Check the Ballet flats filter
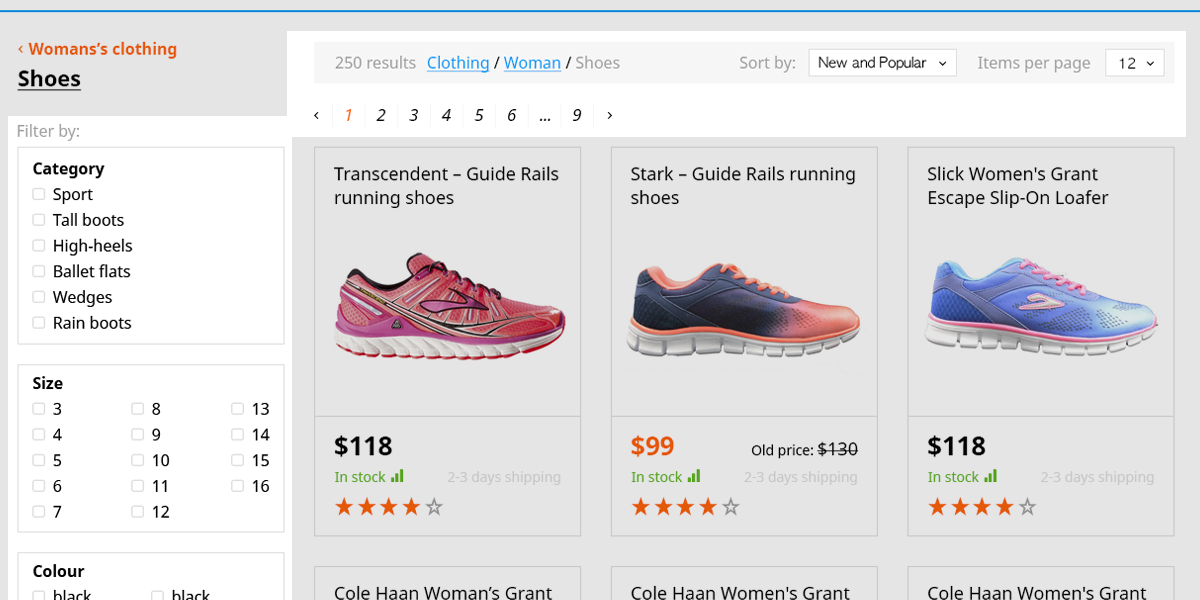This screenshot has width=1200, height=600. pos(39,271)
